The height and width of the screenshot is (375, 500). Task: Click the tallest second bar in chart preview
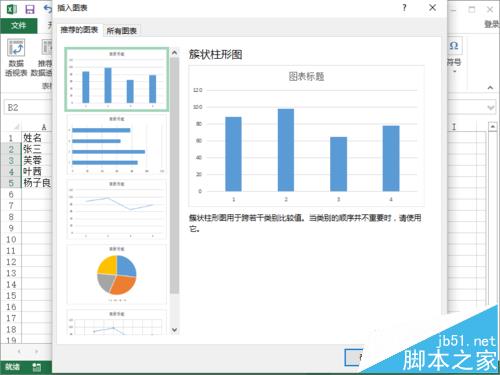286,150
